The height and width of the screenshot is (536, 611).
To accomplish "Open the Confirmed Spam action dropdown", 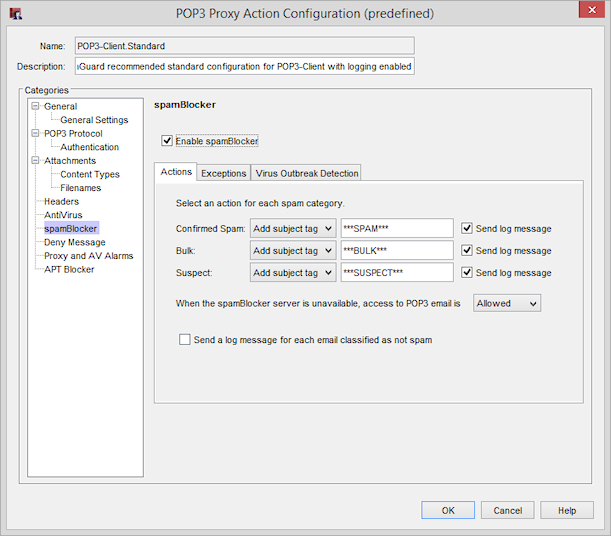I will tap(292, 228).
